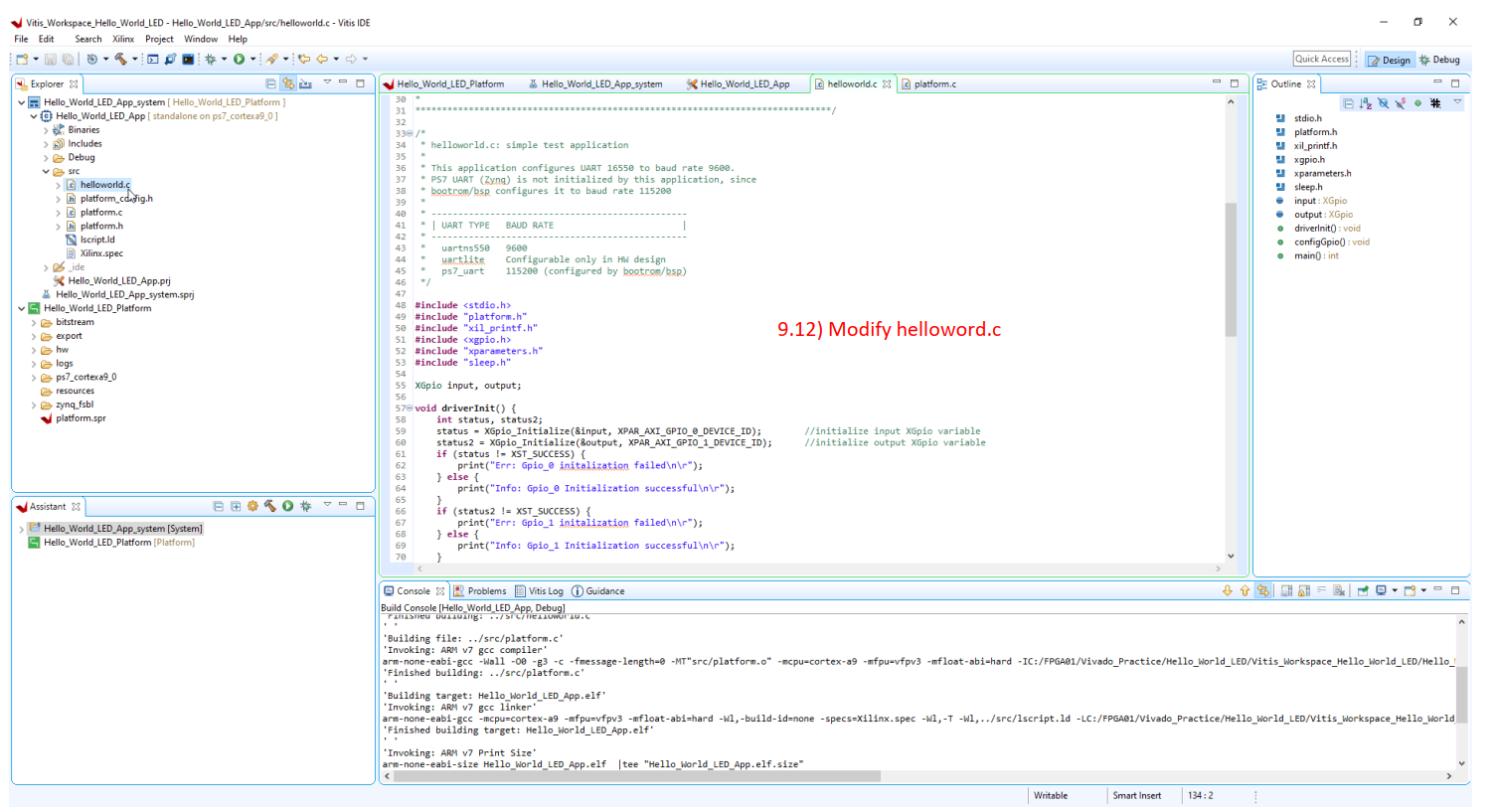Image resolution: width=1496 pixels, height=812 pixels.
Task: Switch to the platform.c editor tab
Action: coord(928,84)
